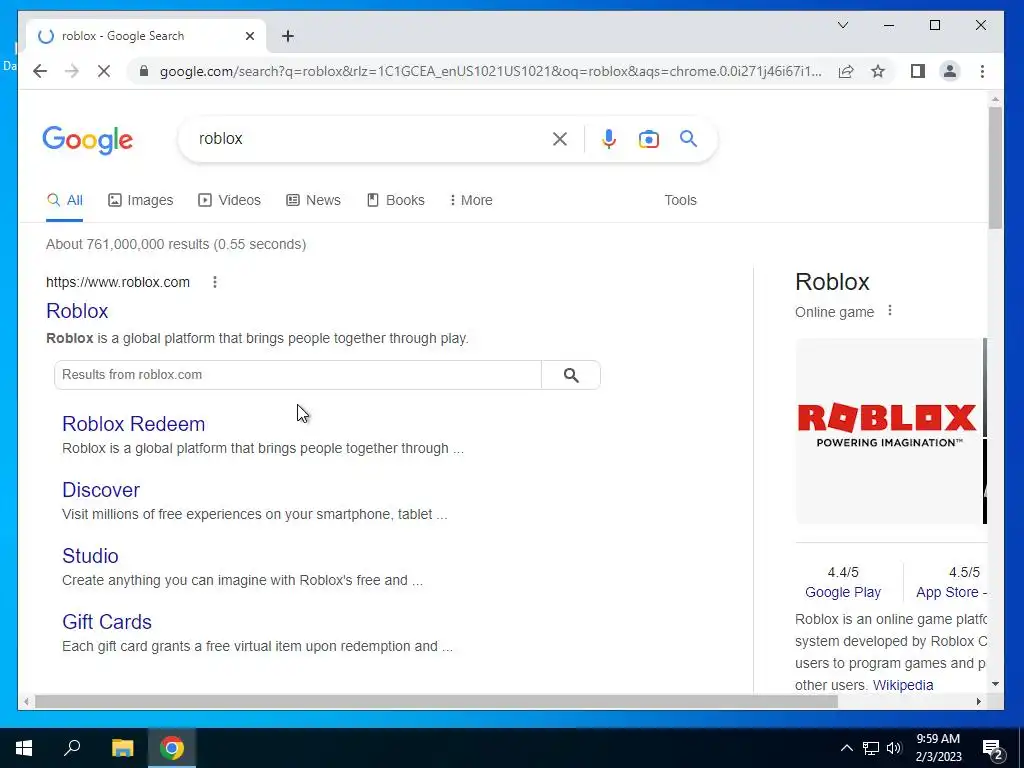Click the Results from roblox.com field

coord(298,375)
